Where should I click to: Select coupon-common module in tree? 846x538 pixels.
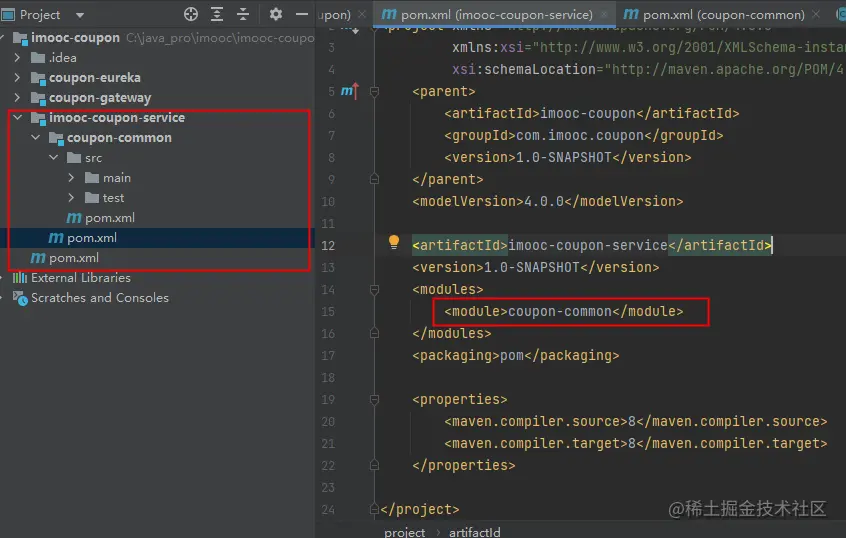pyautogui.click(x=111, y=137)
